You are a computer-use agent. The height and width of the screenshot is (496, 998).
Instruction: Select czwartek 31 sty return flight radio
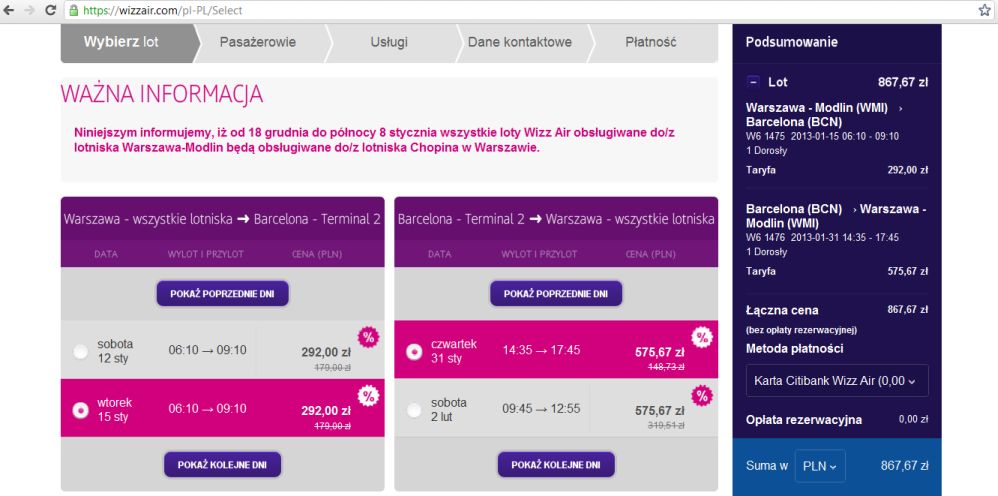point(414,351)
